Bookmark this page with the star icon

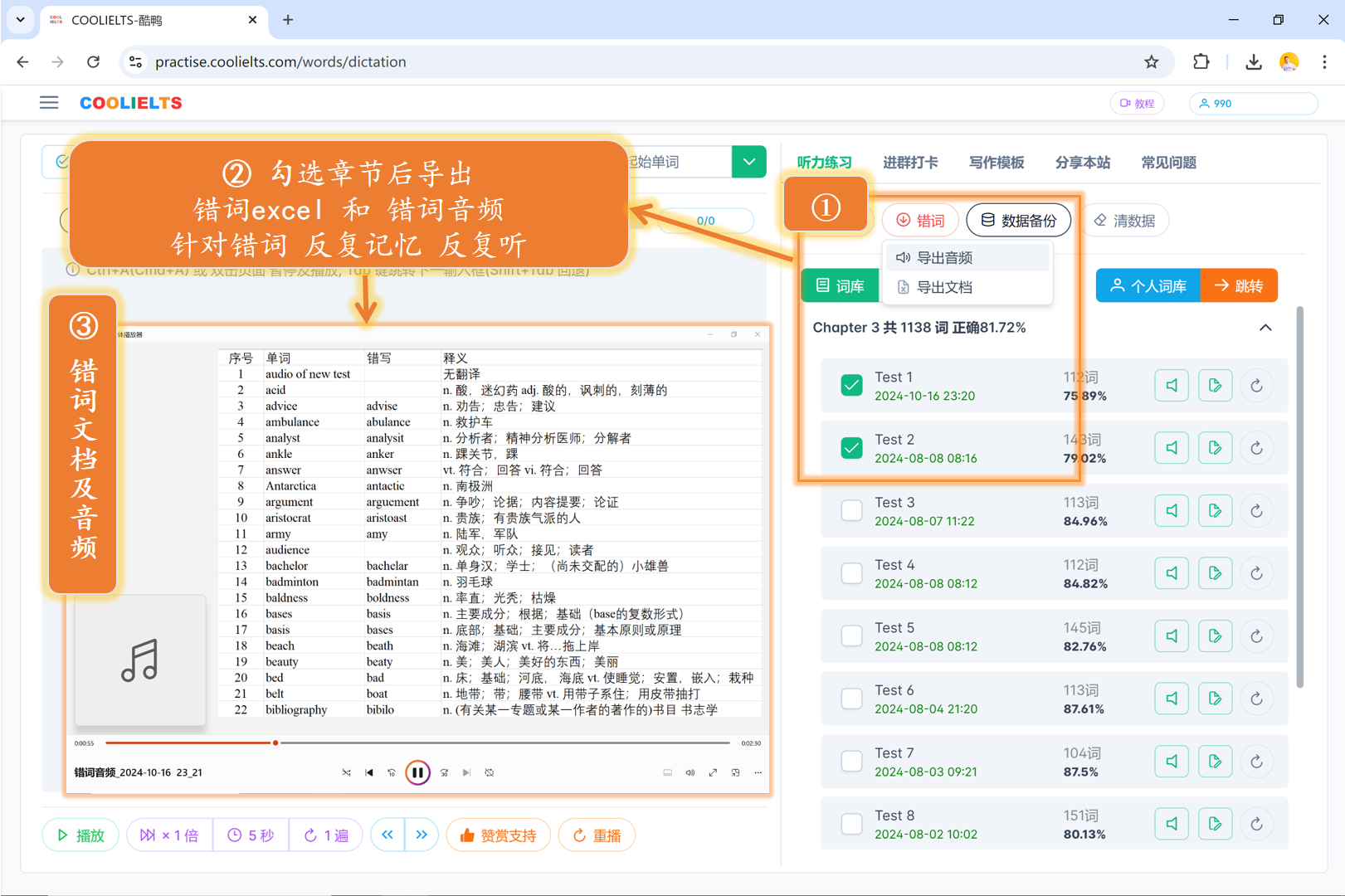coord(1151,62)
